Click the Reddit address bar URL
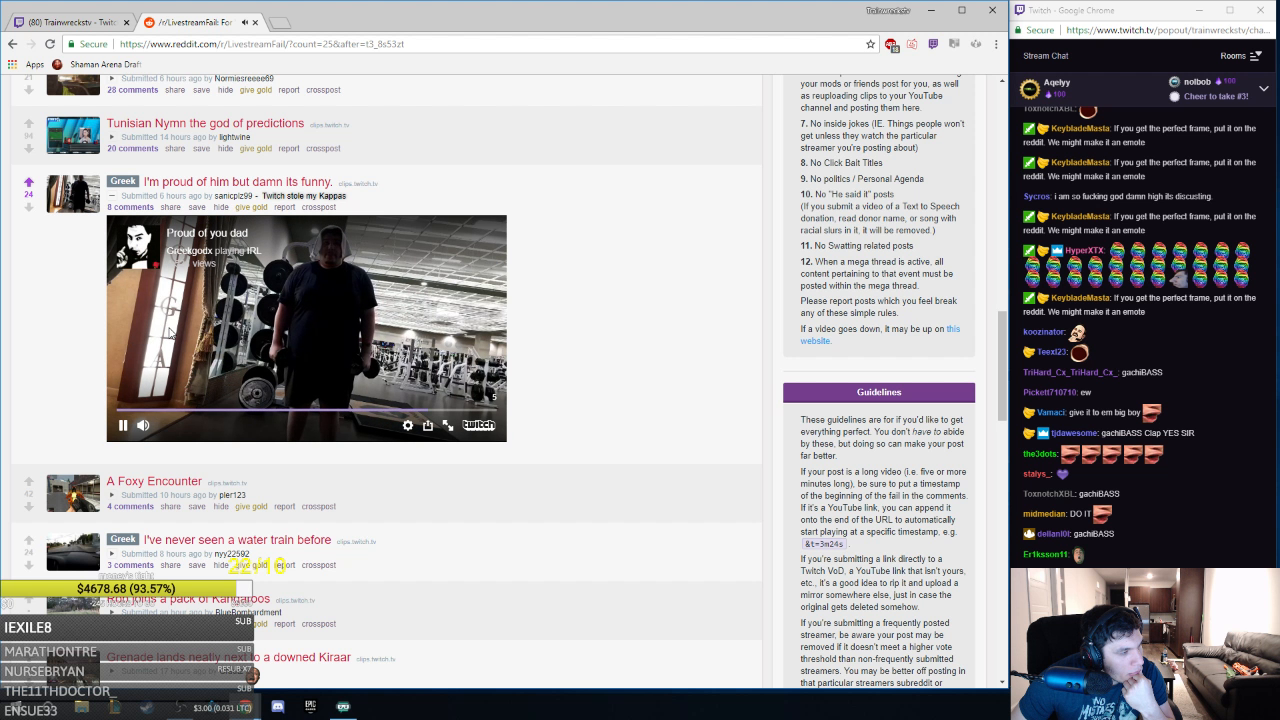Viewport: 1280px width, 720px height. [262, 44]
